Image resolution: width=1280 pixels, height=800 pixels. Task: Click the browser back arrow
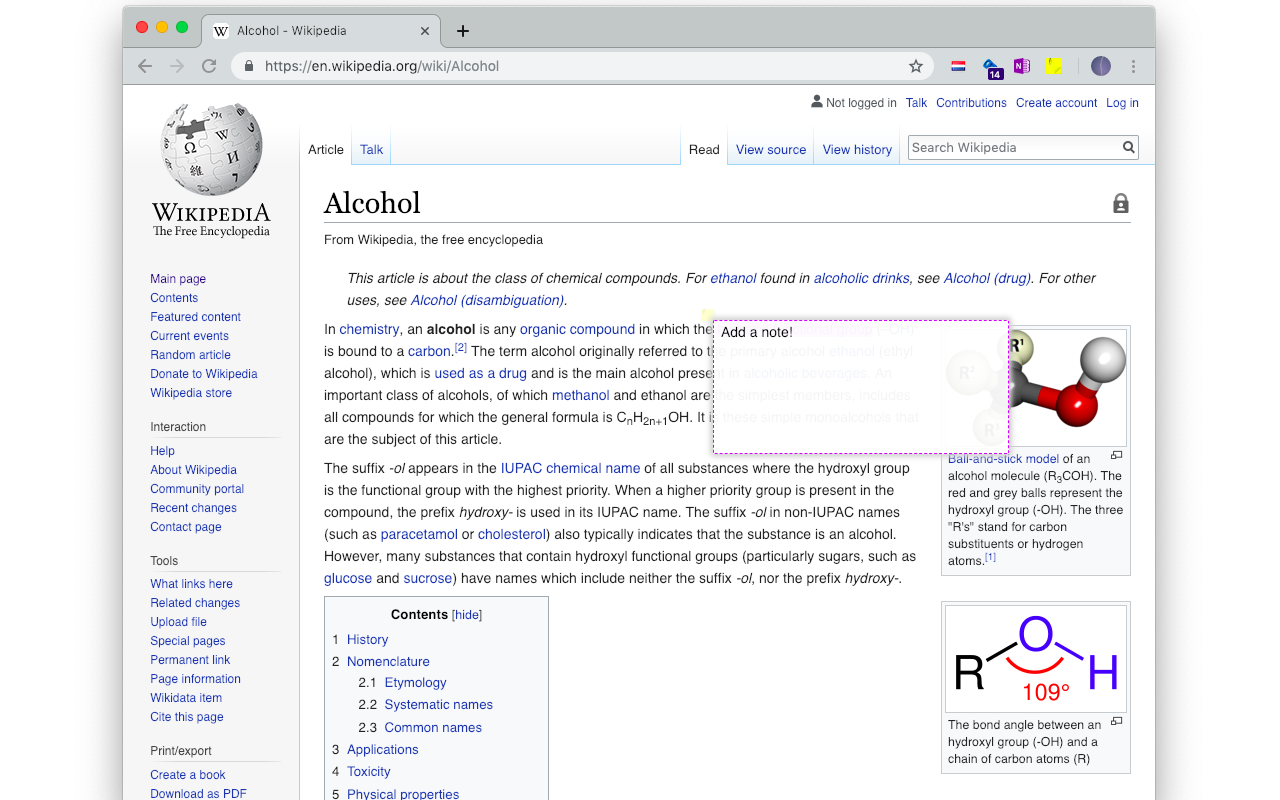[x=145, y=66]
